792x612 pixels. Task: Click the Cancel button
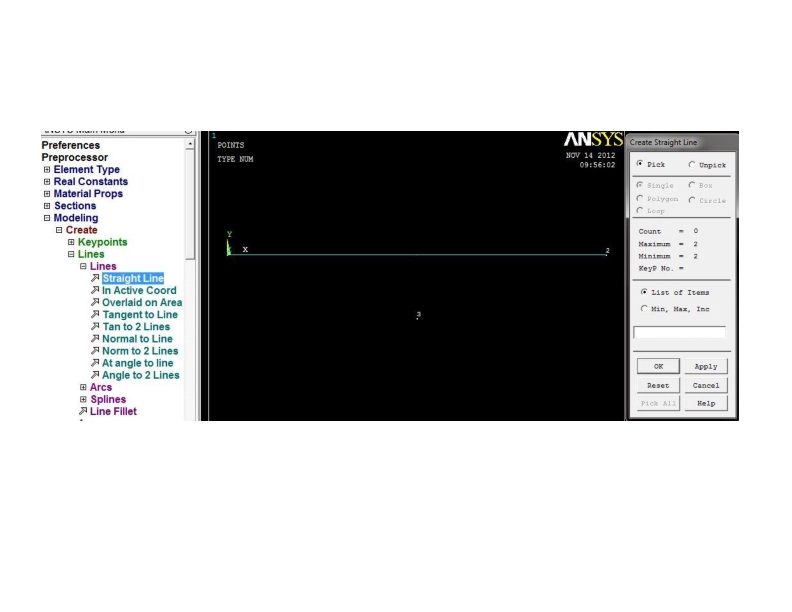(706, 385)
